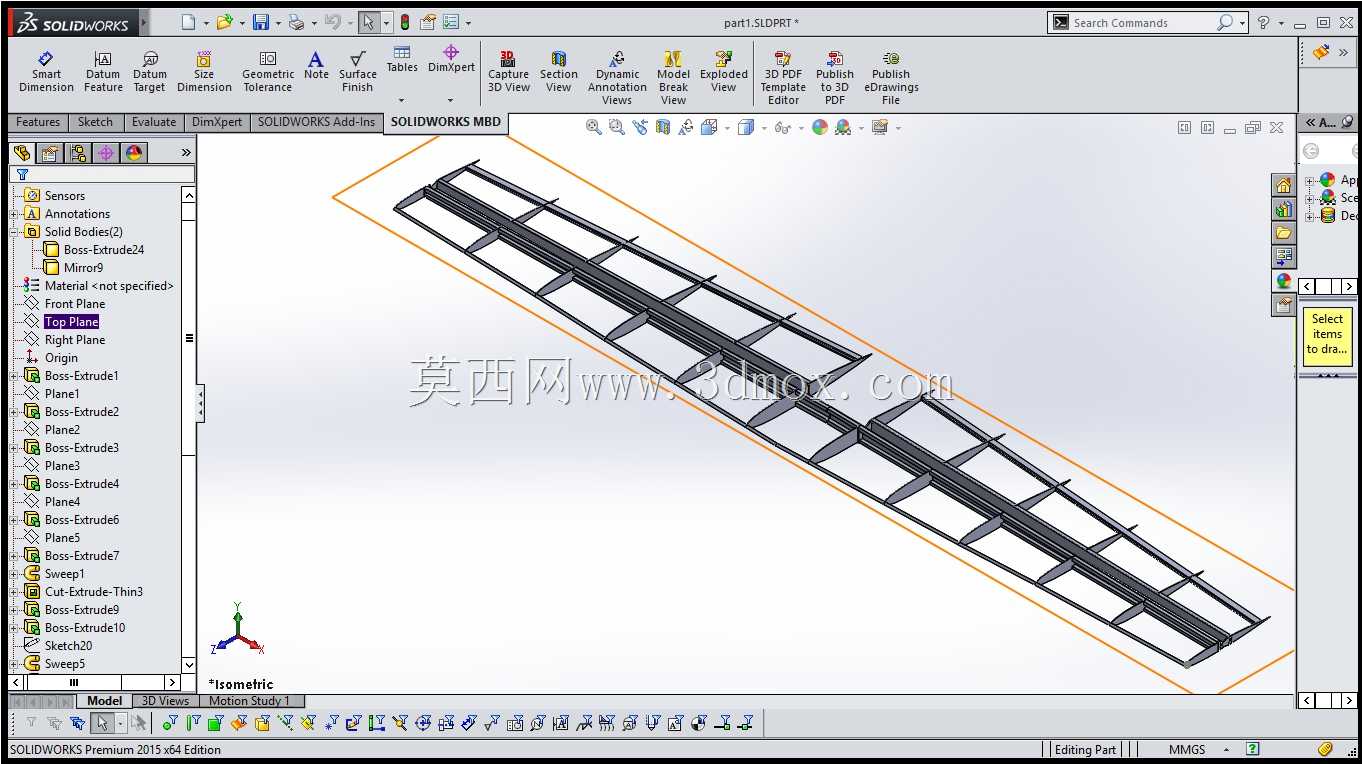This screenshot has width=1362, height=764.
Task: Click the Search Commands input field
Action: point(1142,22)
